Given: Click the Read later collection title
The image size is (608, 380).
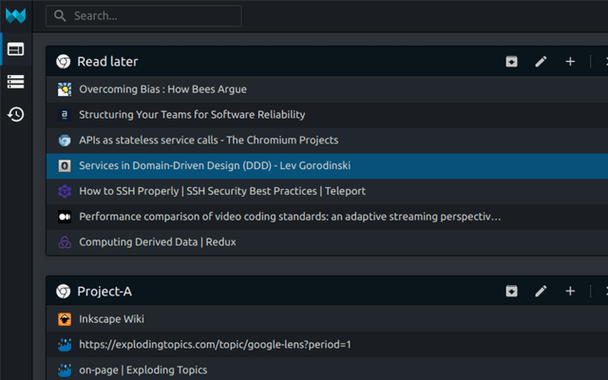Looking at the screenshot, I should pos(107,61).
